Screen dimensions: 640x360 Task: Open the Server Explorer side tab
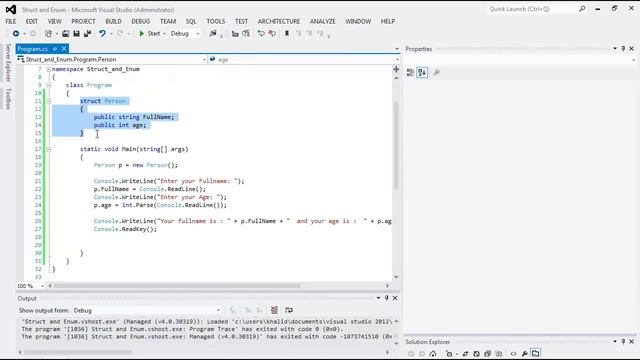[8, 62]
